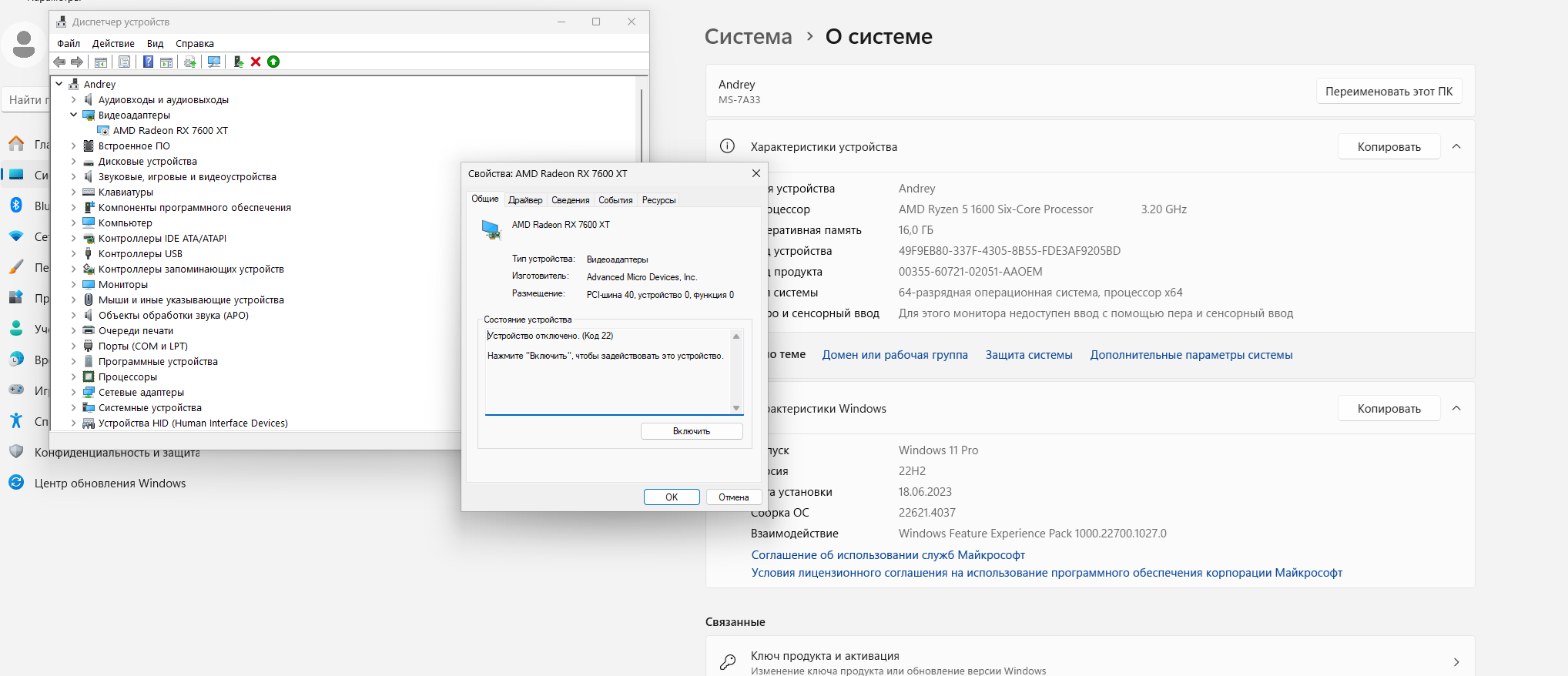Click the red X uninstall device icon
The height and width of the screenshot is (676, 1568).
256,62
